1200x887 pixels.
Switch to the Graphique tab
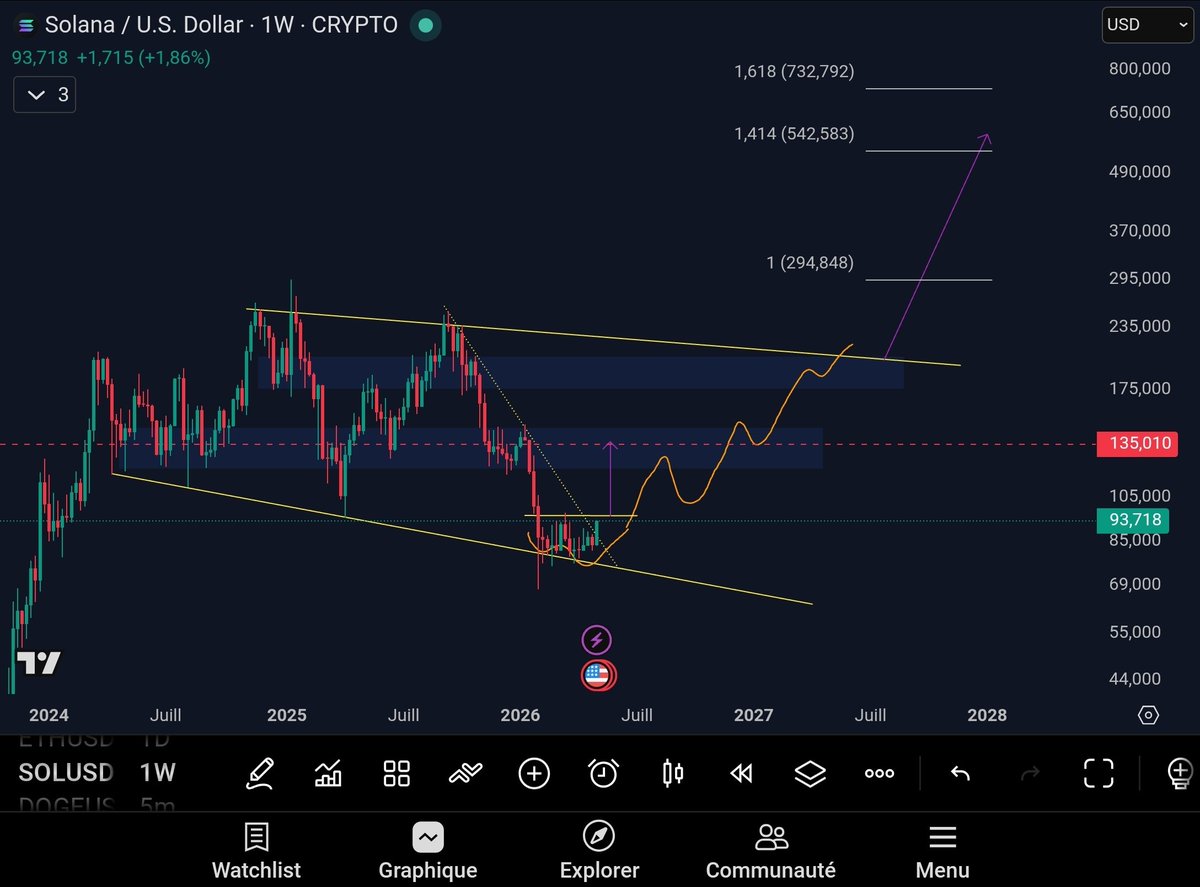tap(428, 851)
